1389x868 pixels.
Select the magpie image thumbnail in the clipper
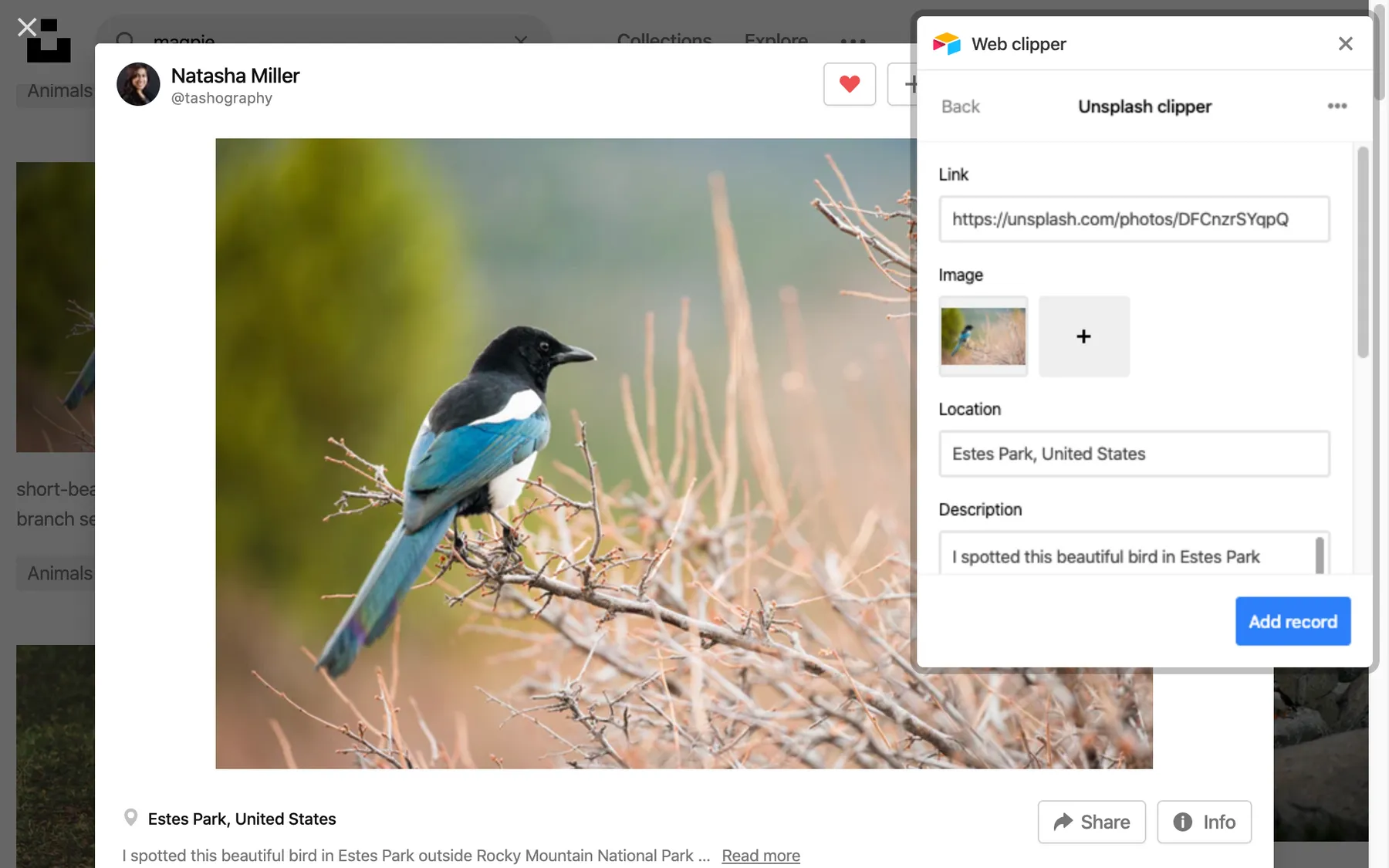983,336
